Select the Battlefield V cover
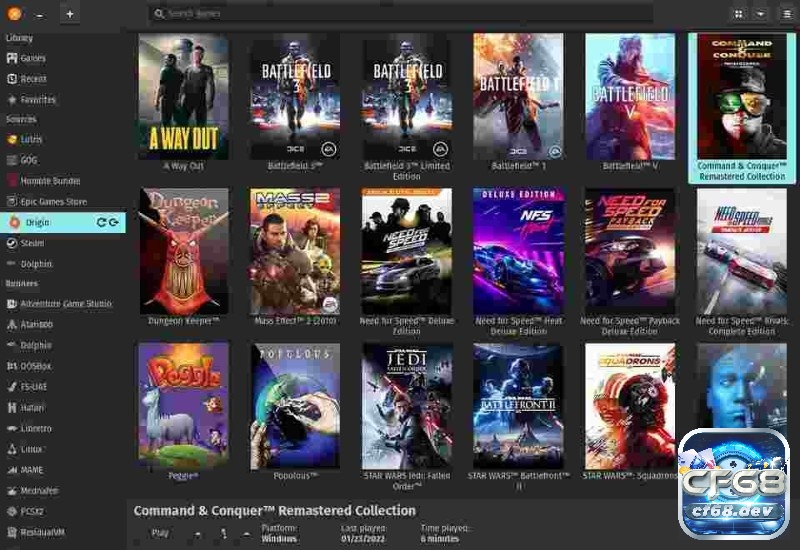The width and height of the screenshot is (800, 550). [x=630, y=96]
